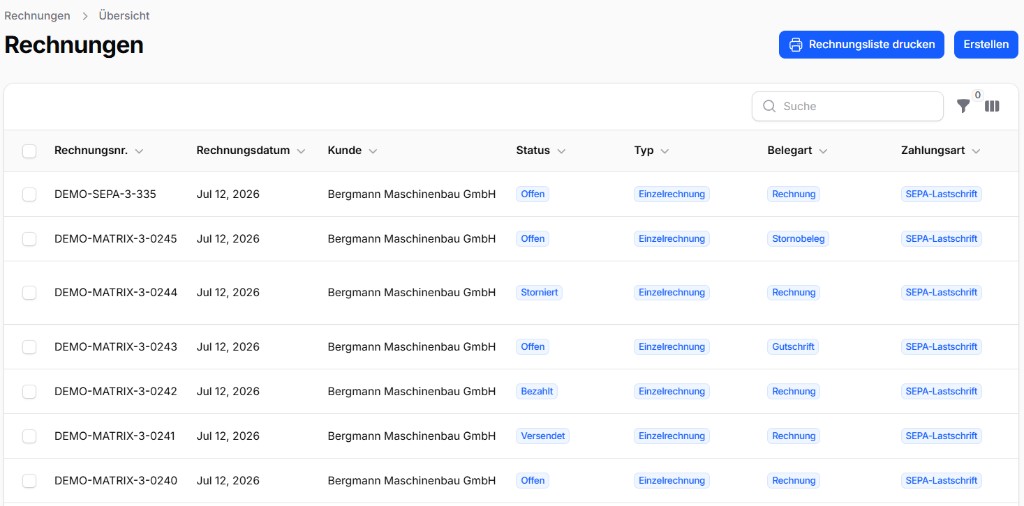Sort by Rechnungsnr. column header

coord(99,151)
